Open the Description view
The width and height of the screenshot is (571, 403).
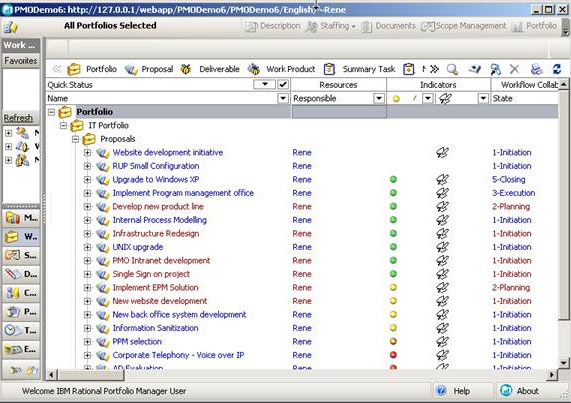pyautogui.click(x=273, y=26)
